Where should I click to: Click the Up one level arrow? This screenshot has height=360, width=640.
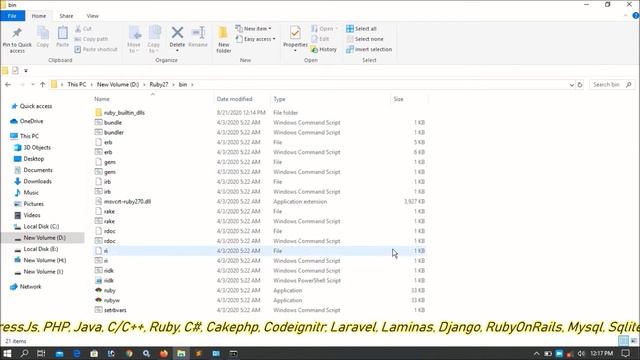coord(42,84)
